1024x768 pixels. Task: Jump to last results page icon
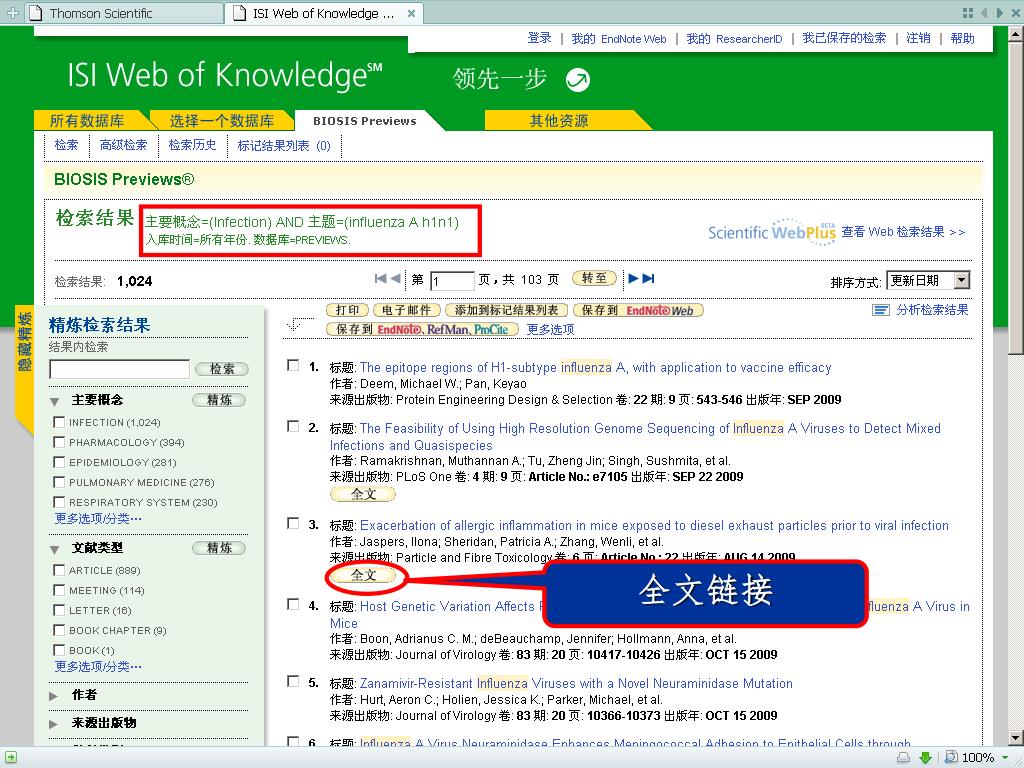tap(648, 278)
